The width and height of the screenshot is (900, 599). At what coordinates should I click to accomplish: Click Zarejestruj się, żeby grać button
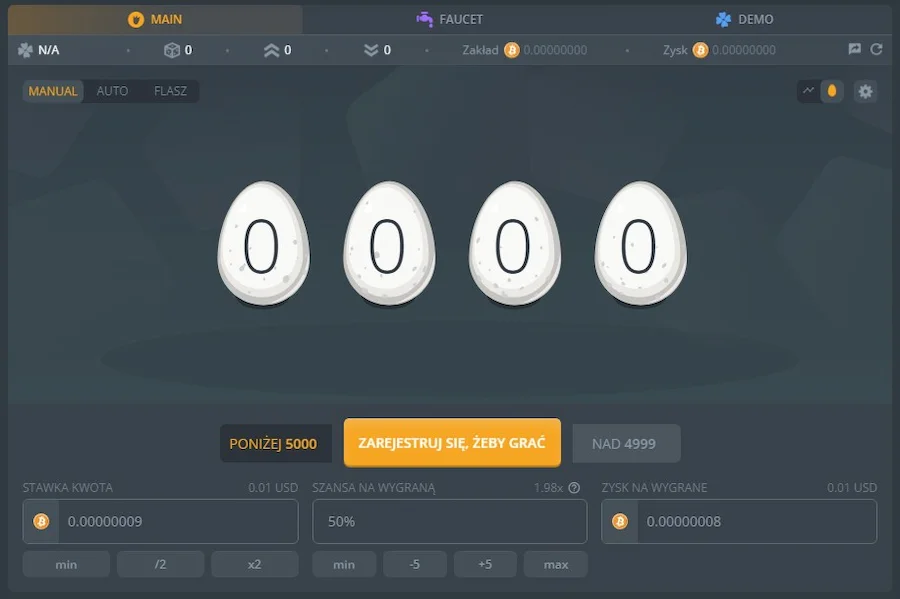click(452, 442)
